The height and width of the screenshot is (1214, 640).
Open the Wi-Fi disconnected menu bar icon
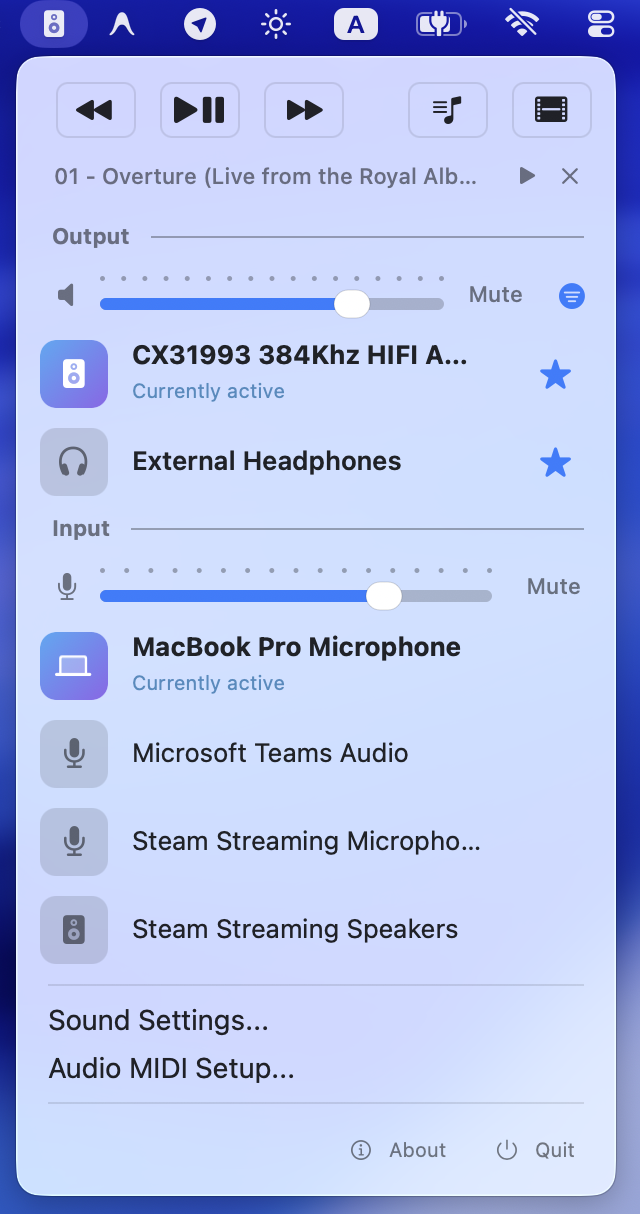coord(522,23)
